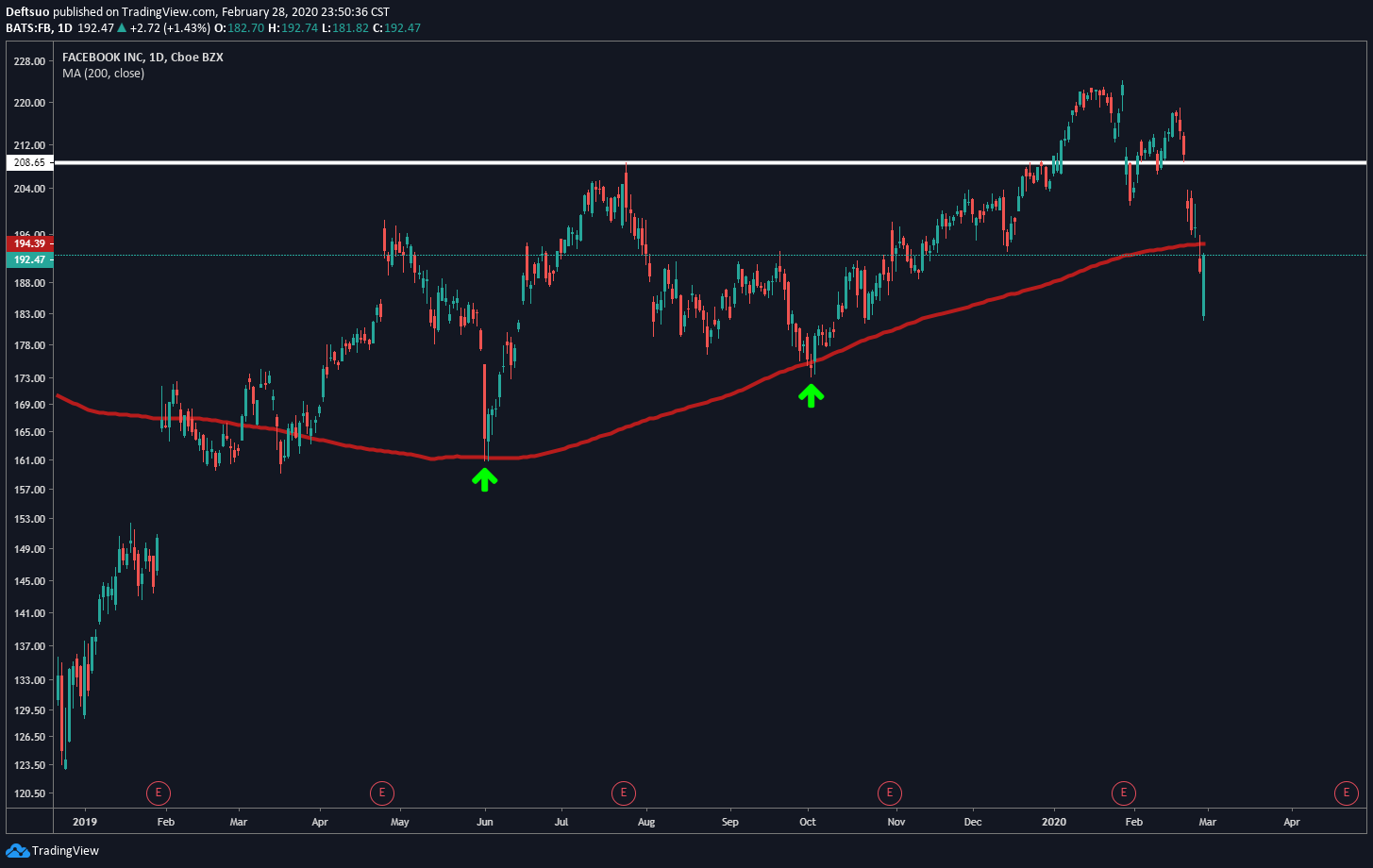Click the 178.00 price axis label
This screenshot has height=868, width=1373.
(x=31, y=345)
